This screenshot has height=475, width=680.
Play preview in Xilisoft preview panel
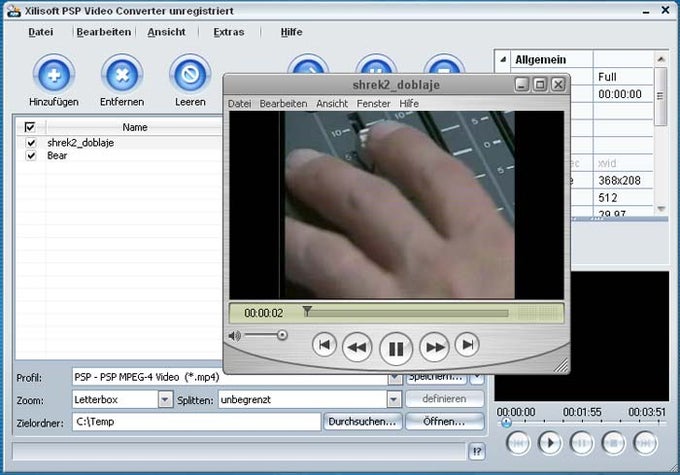click(549, 443)
